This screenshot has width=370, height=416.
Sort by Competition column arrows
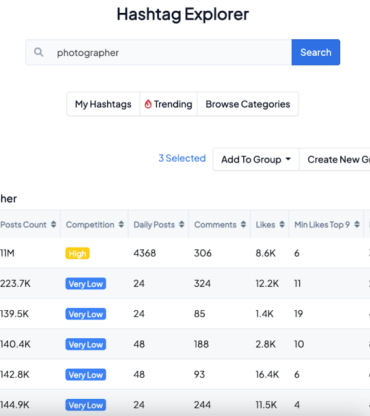point(121,224)
